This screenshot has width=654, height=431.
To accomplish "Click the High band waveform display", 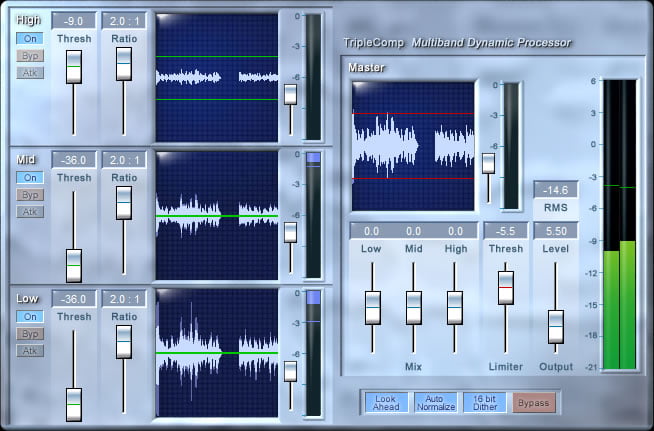I will pos(217,78).
